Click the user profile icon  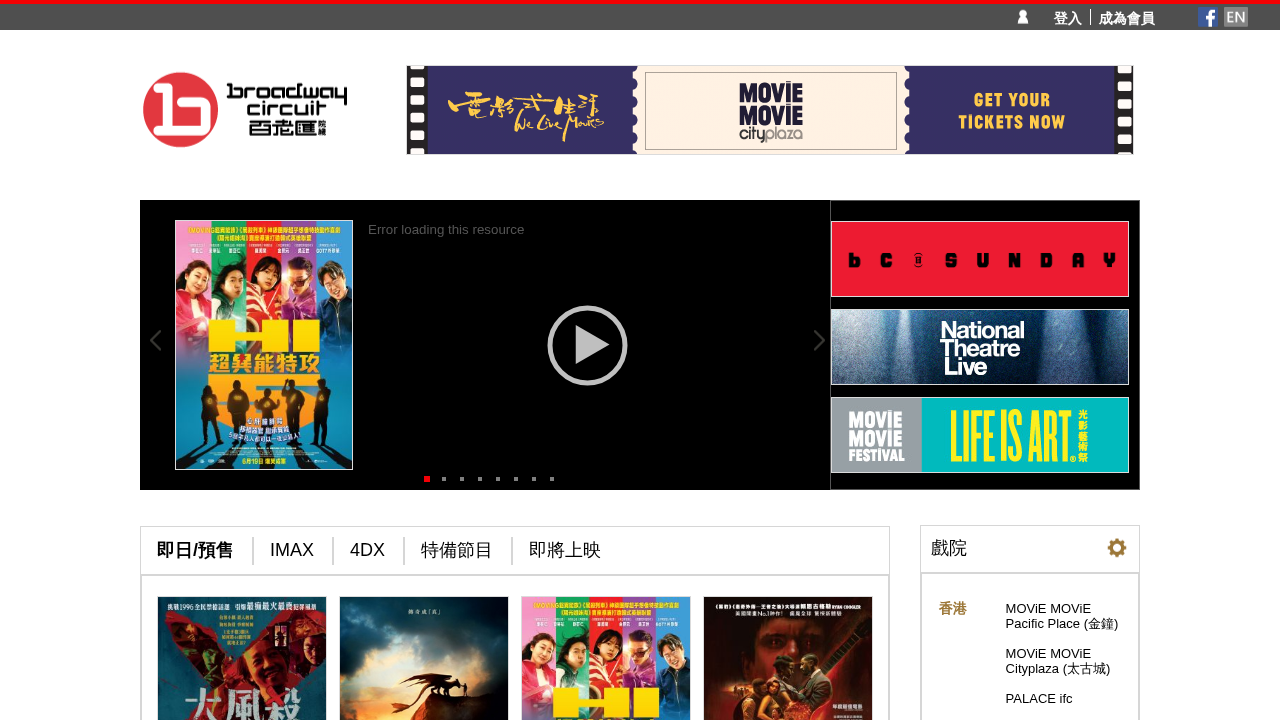tap(1023, 17)
